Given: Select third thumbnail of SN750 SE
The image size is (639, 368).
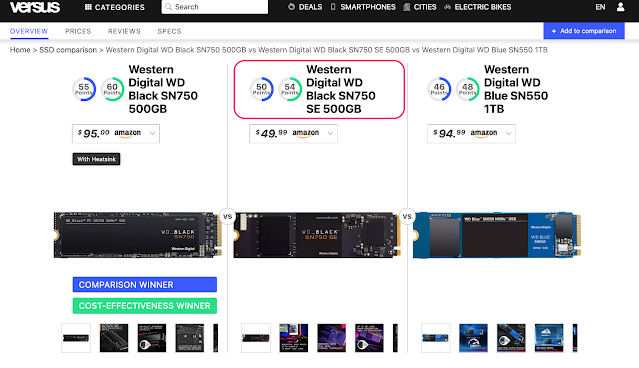Looking at the screenshot, I should coord(331,338).
